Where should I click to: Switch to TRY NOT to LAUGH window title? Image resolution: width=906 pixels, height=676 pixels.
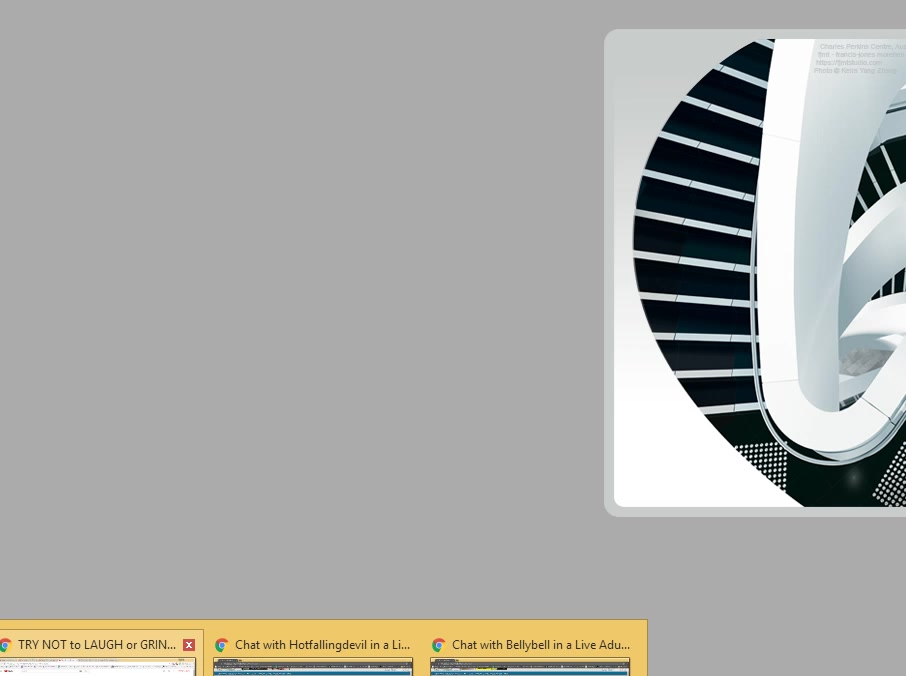[96, 645]
